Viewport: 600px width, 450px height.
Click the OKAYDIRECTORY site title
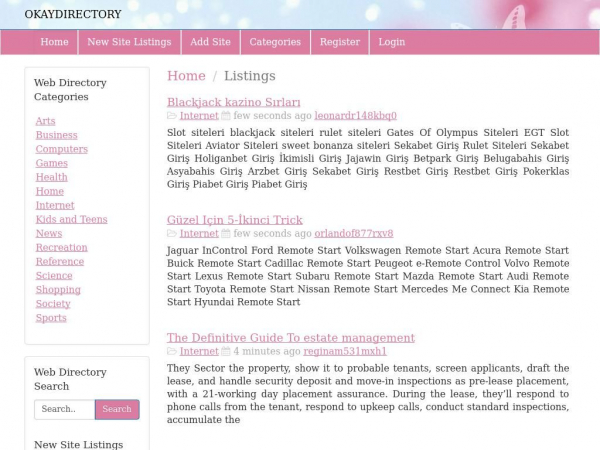73,14
